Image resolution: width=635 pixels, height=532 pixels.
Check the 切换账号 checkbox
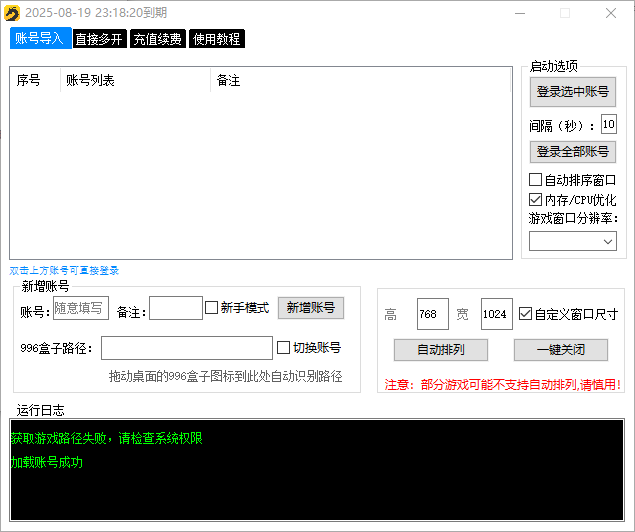(x=283, y=348)
